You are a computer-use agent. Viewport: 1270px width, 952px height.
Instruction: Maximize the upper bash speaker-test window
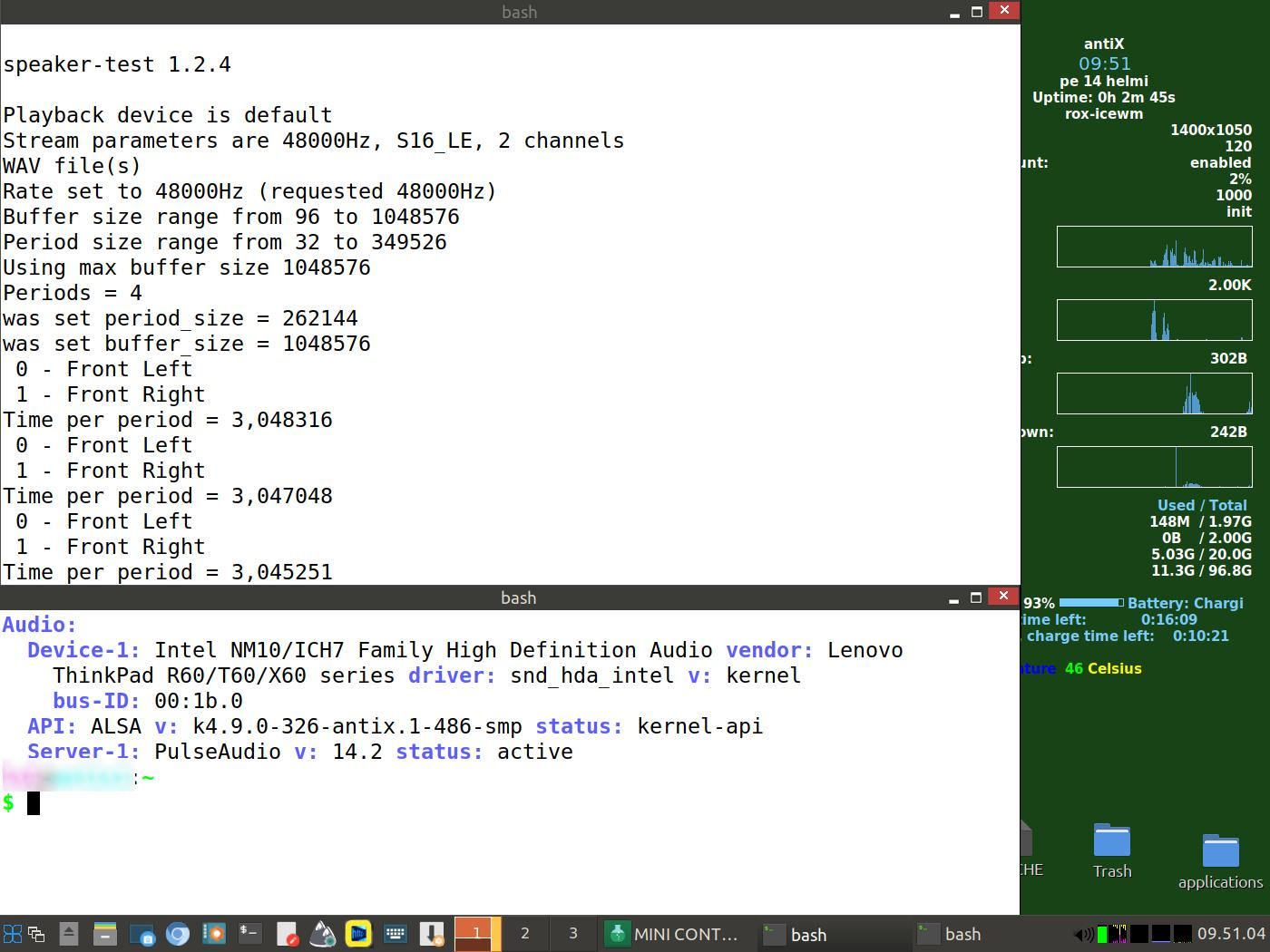(x=977, y=12)
